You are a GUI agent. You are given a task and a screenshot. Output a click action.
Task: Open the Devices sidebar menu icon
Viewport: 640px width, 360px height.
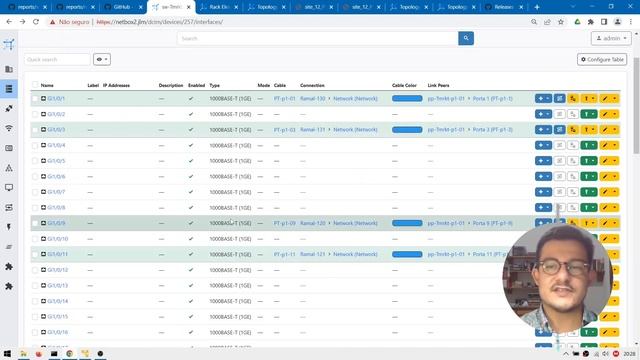9,89
